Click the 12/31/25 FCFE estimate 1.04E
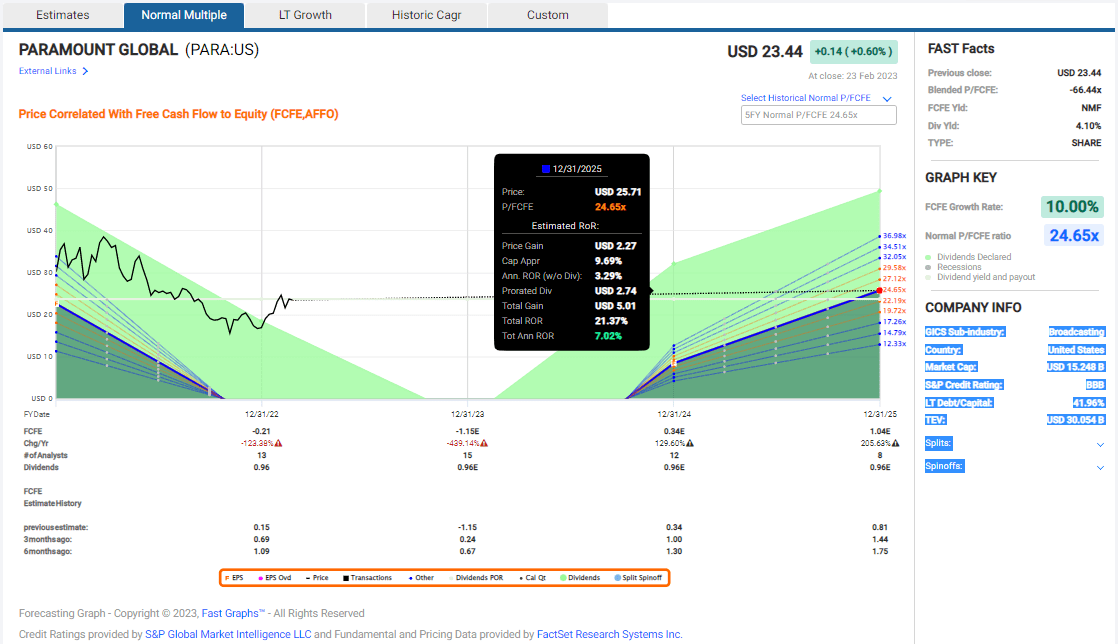The height and width of the screenshot is (644, 1118). (x=880, y=431)
